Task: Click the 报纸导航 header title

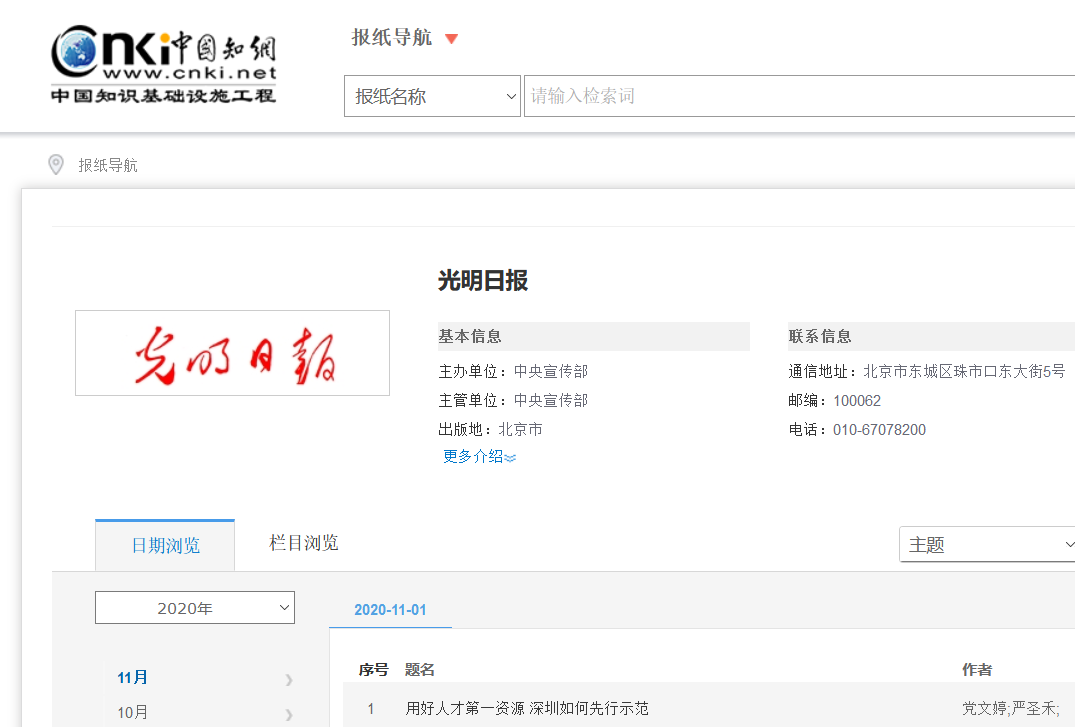Action: click(x=391, y=37)
